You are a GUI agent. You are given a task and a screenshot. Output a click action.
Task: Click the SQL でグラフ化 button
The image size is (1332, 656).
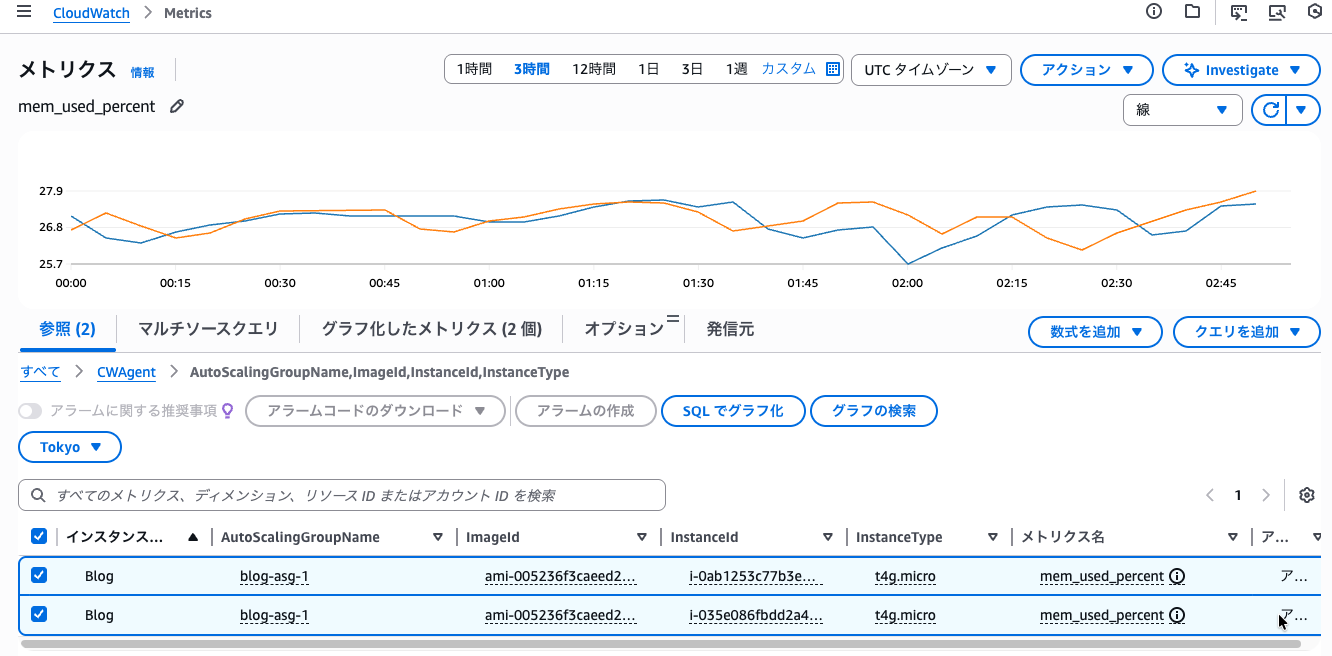tap(732, 411)
